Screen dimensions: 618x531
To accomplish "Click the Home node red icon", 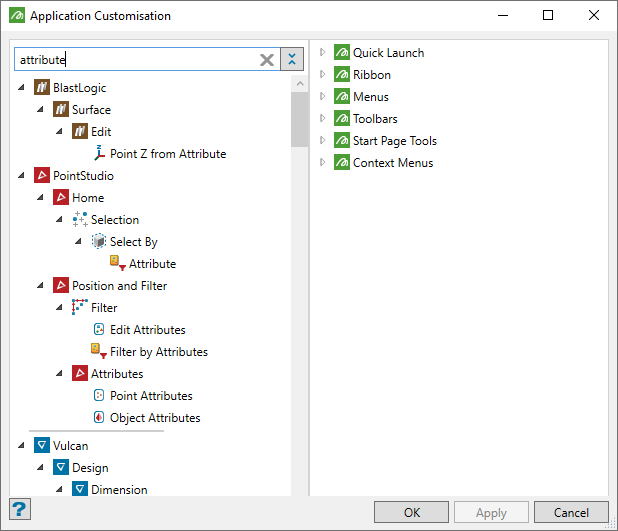I will pos(61,197).
